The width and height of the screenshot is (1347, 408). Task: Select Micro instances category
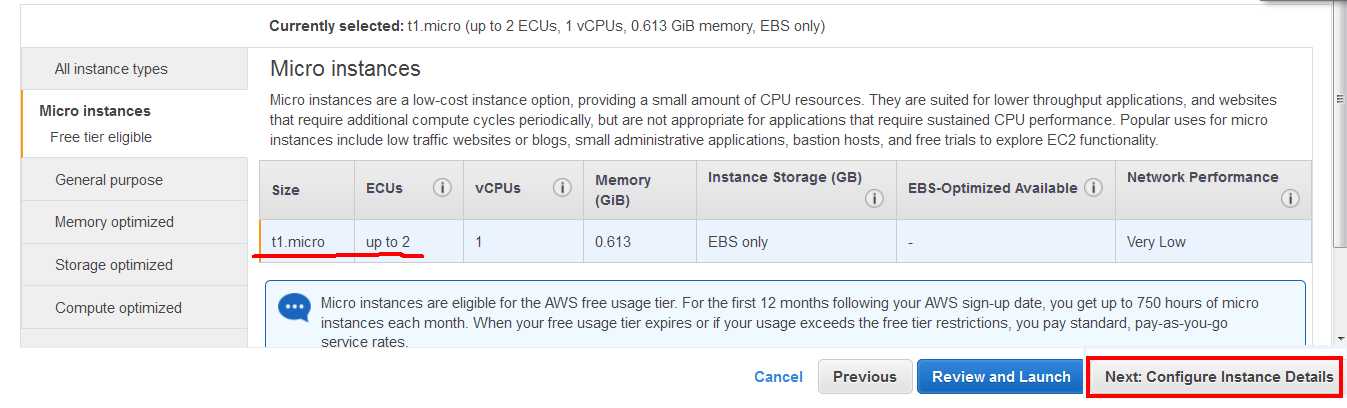point(133,124)
